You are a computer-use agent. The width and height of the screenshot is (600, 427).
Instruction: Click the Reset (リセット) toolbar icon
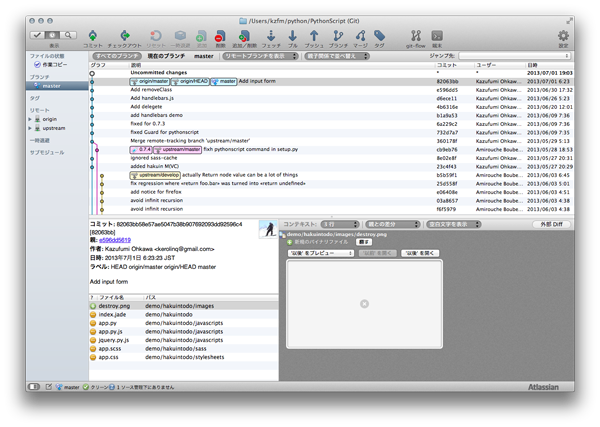tap(155, 36)
